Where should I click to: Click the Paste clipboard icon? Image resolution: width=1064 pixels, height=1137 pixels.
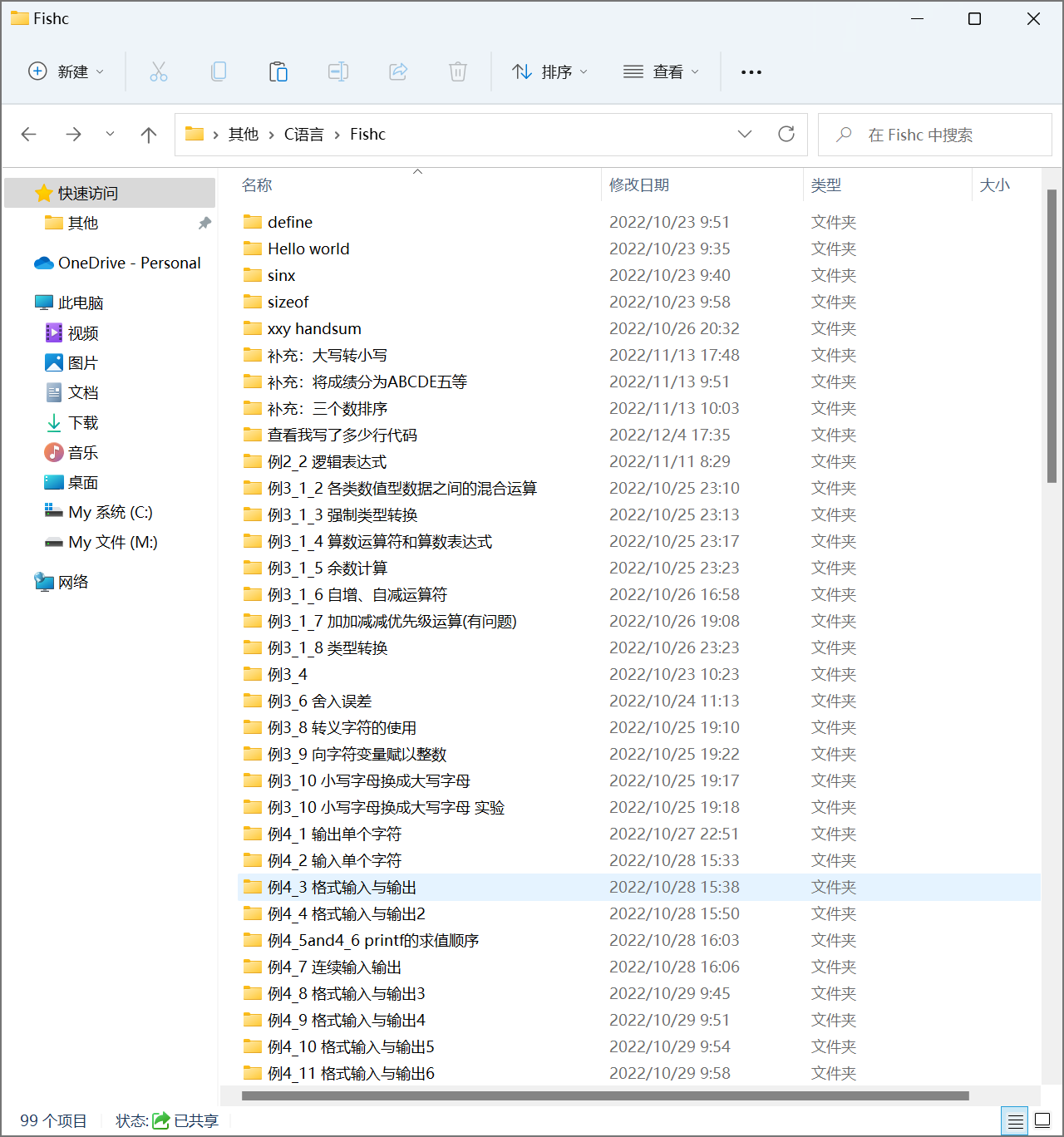click(278, 72)
